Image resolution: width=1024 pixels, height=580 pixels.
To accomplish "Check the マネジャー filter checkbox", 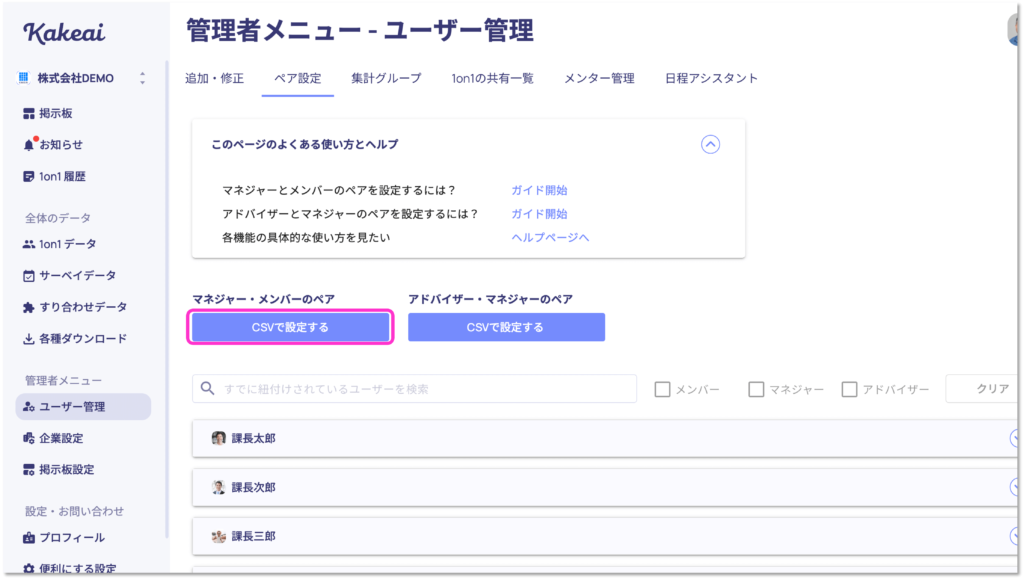I will point(756,389).
